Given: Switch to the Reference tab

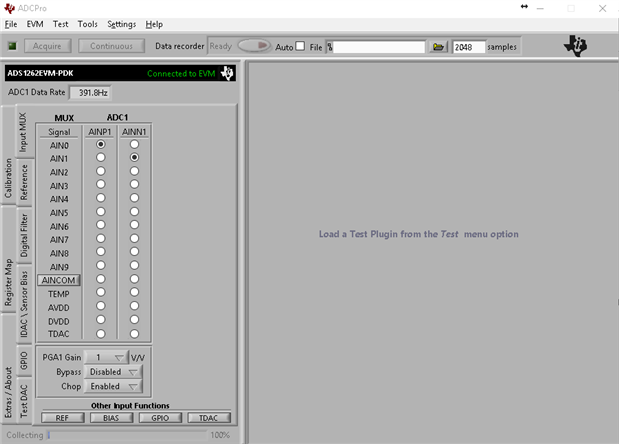Looking at the screenshot, I should tap(24, 182).
